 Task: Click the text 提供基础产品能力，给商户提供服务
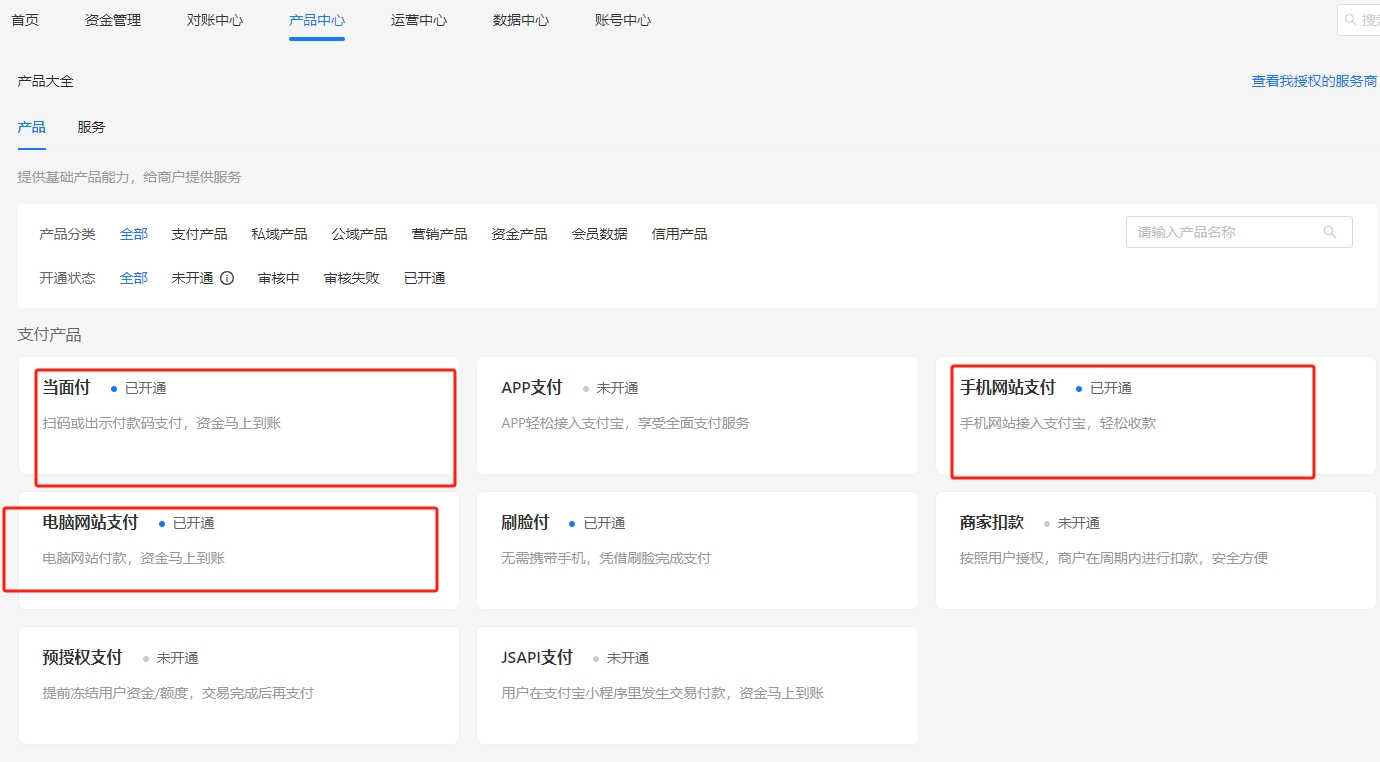tap(130, 177)
